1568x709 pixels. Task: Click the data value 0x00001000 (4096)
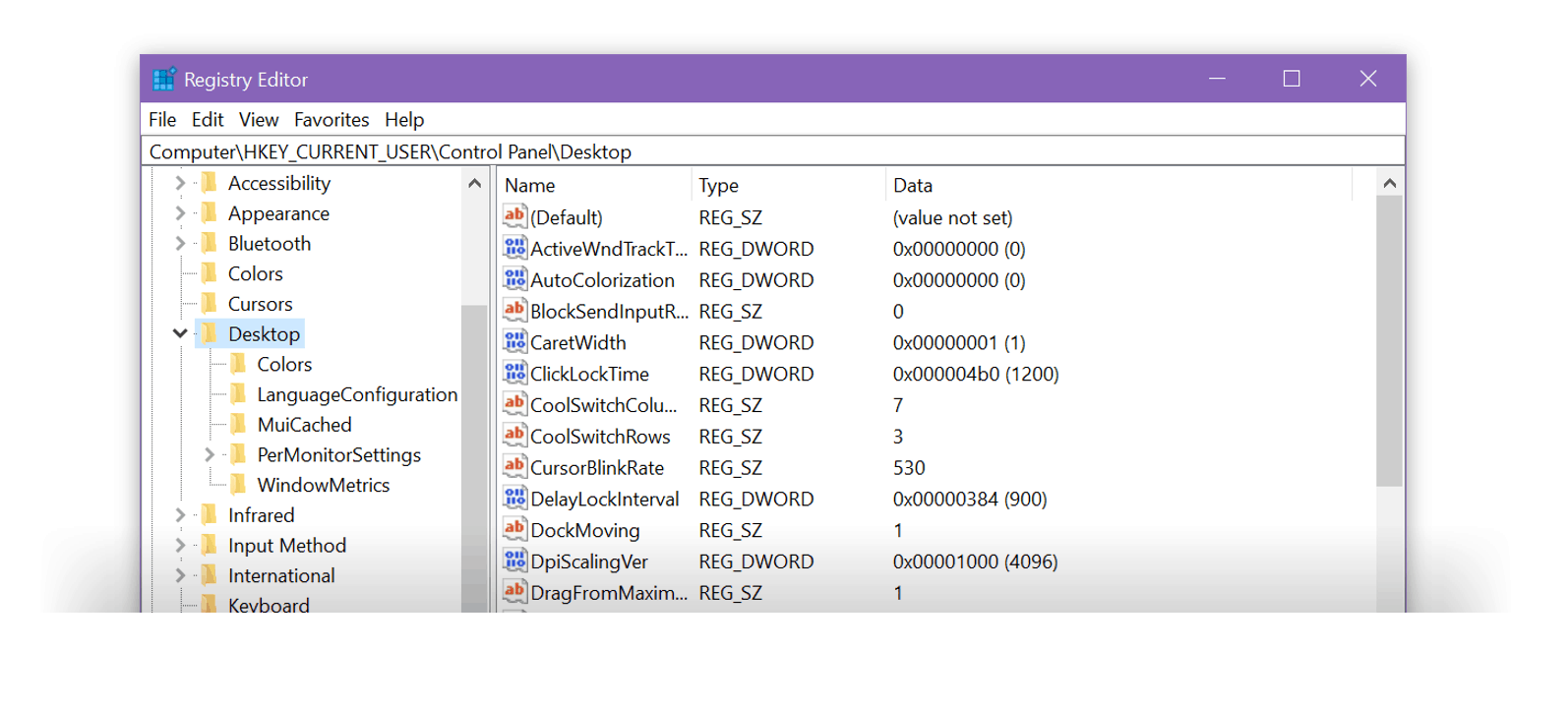(x=976, y=561)
